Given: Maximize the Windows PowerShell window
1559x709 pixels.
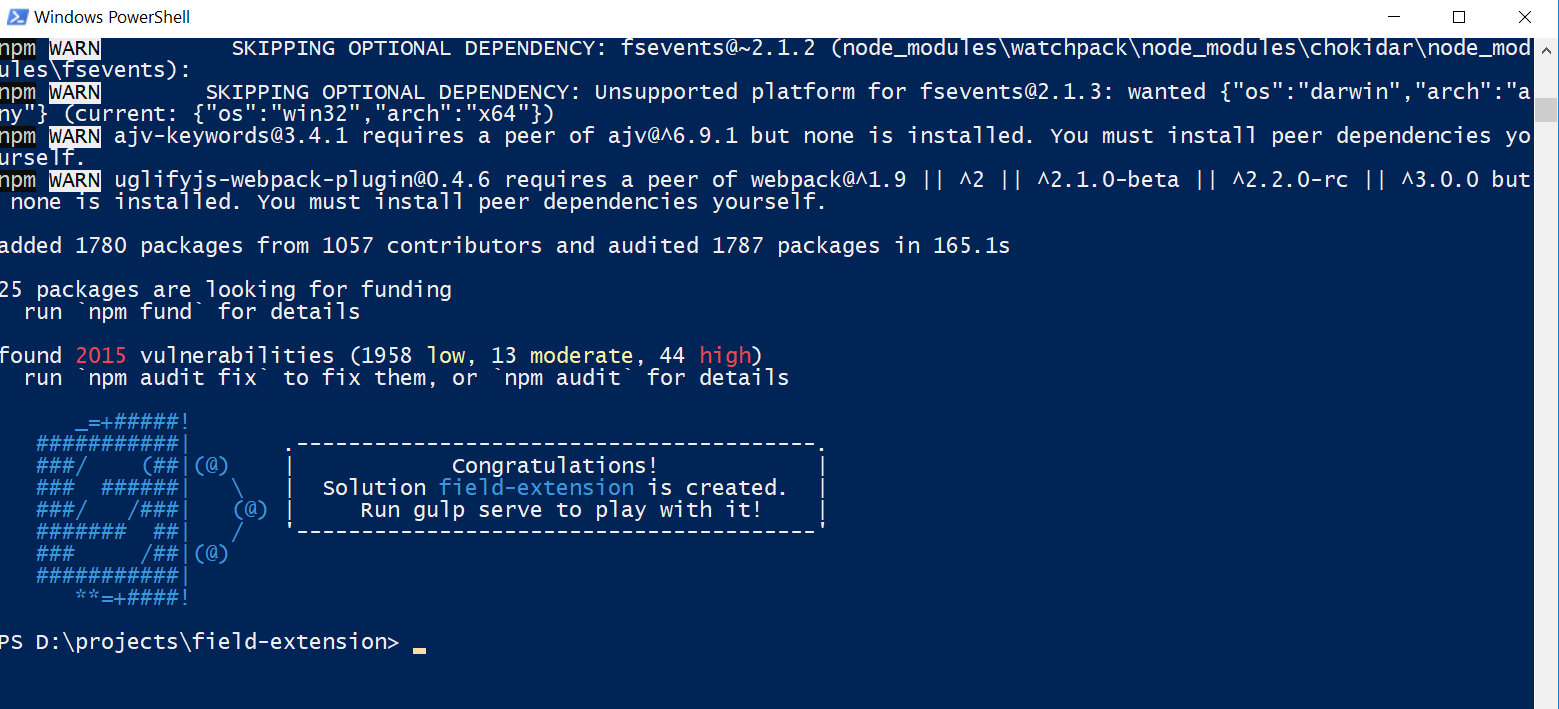Looking at the screenshot, I should pyautogui.click(x=1459, y=17).
